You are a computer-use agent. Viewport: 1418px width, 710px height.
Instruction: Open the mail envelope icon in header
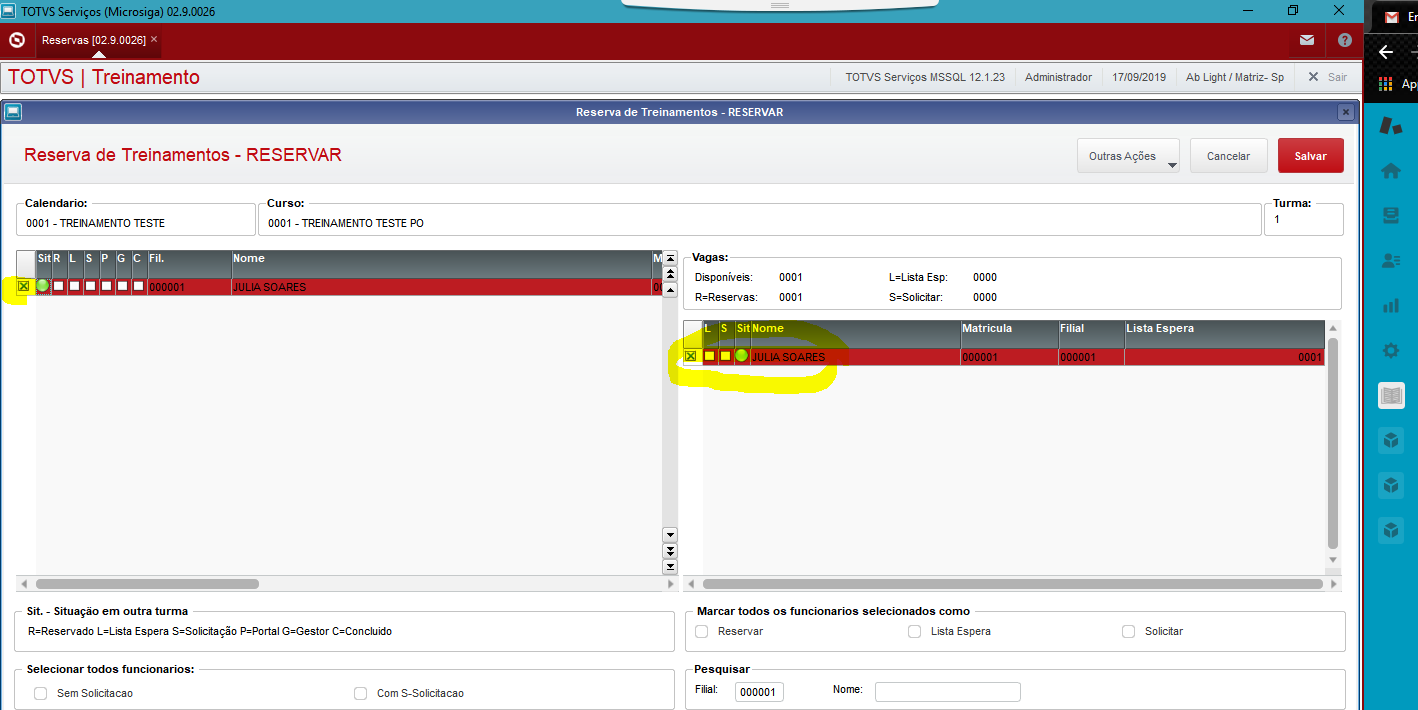pyautogui.click(x=1307, y=41)
